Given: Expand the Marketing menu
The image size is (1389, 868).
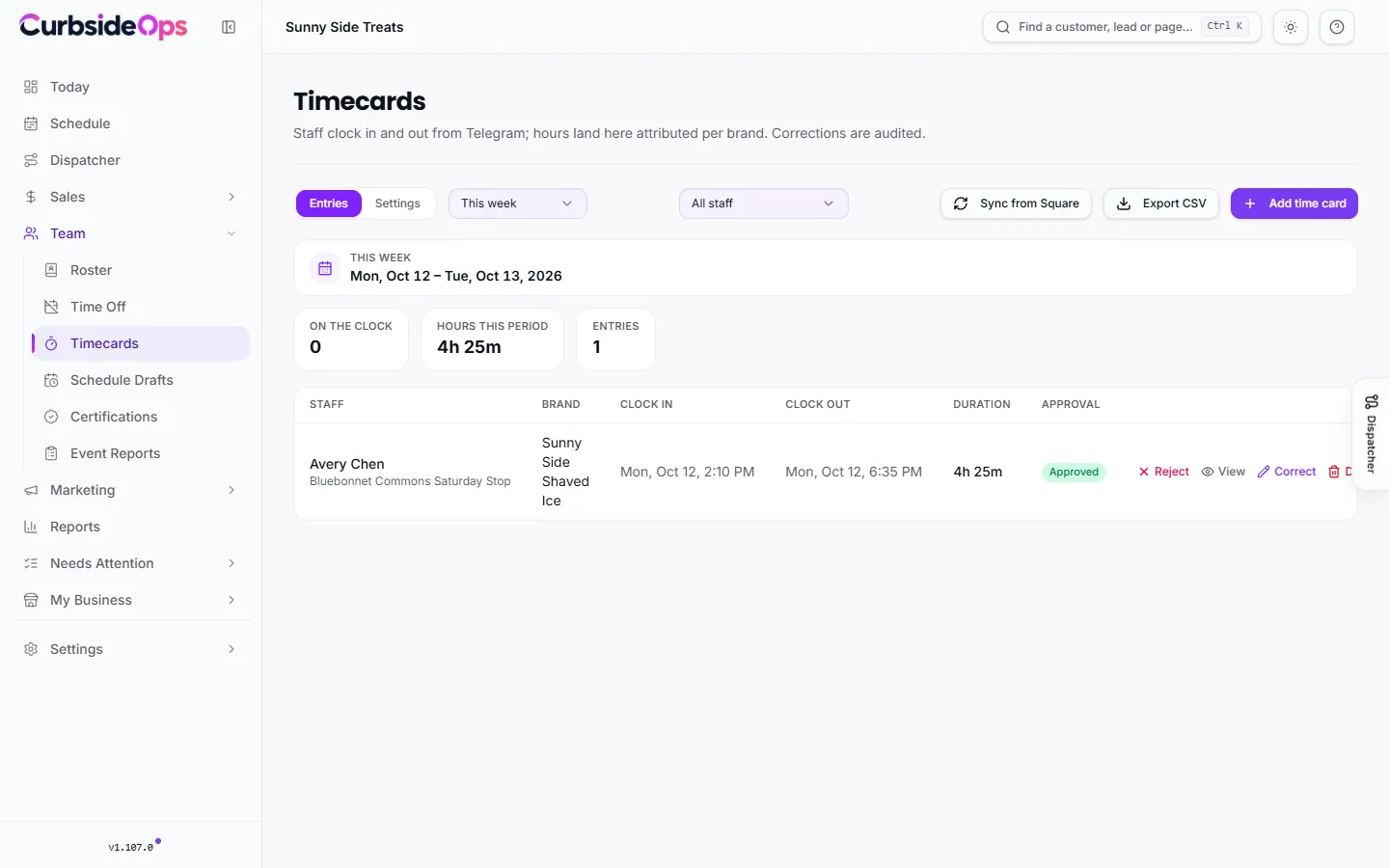Looking at the screenshot, I should (x=130, y=490).
